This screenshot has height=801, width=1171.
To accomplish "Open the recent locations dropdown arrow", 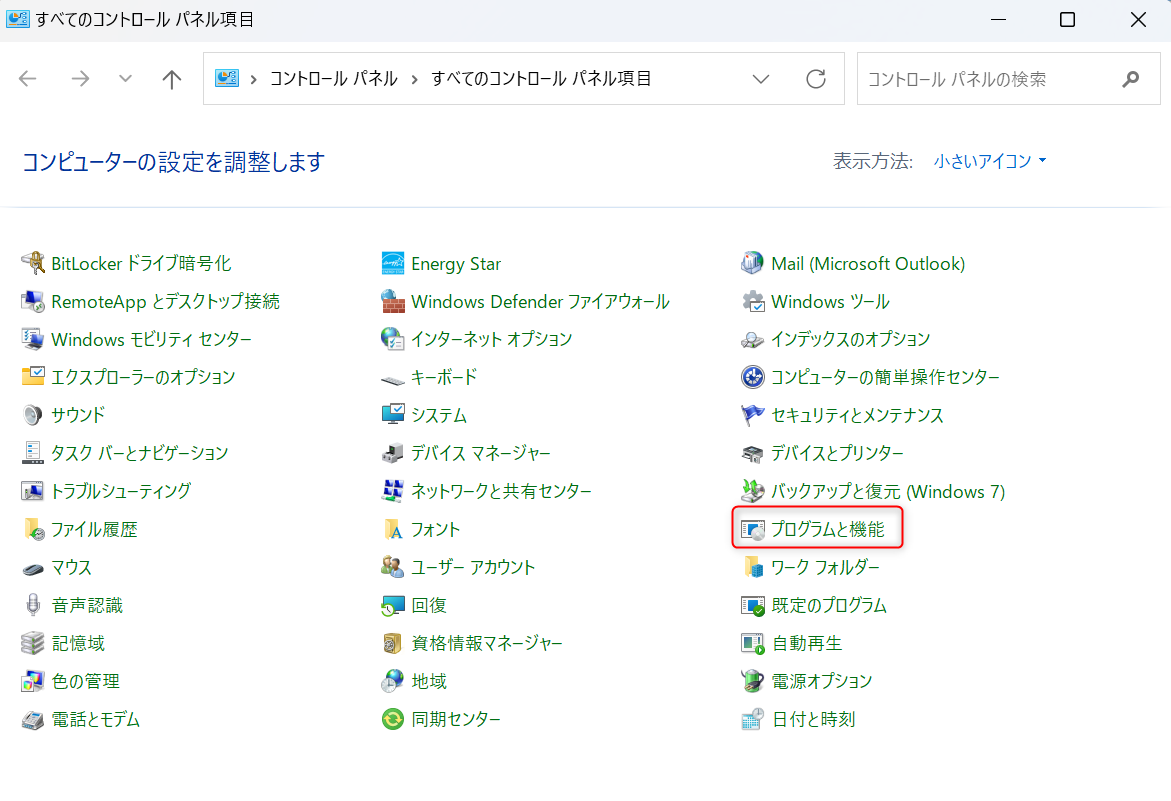I will click(125, 78).
